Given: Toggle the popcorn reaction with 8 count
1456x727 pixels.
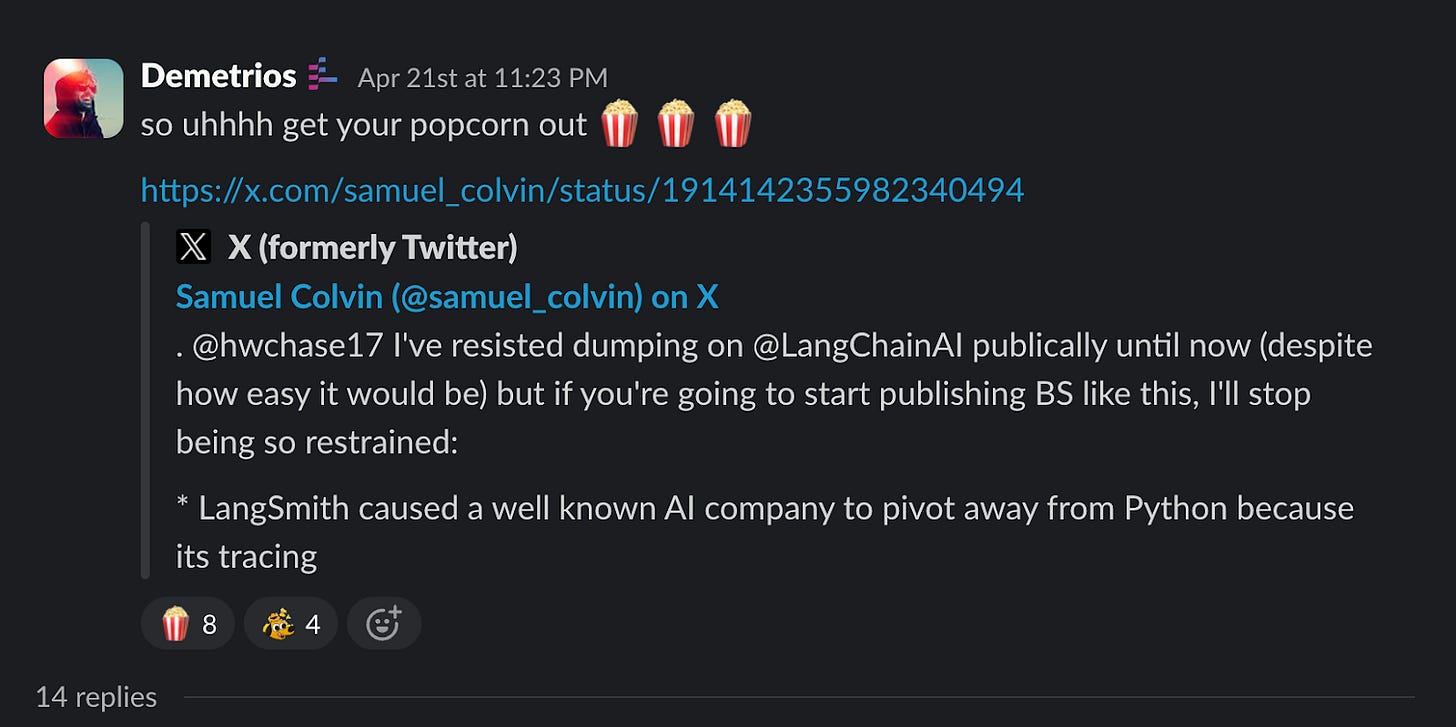Looking at the screenshot, I should point(188,622).
